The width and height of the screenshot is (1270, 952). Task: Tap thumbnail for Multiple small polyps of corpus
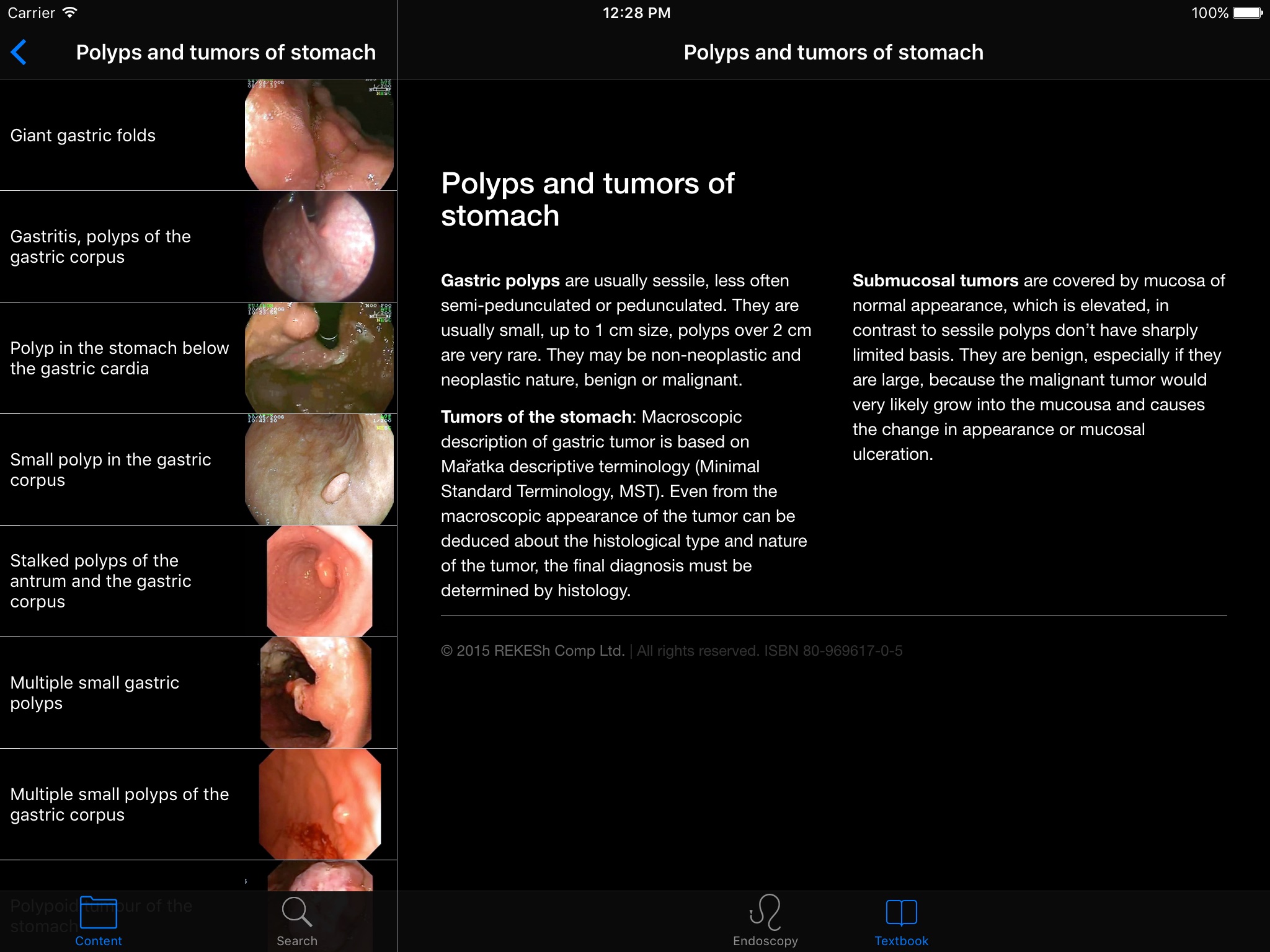tap(319, 804)
